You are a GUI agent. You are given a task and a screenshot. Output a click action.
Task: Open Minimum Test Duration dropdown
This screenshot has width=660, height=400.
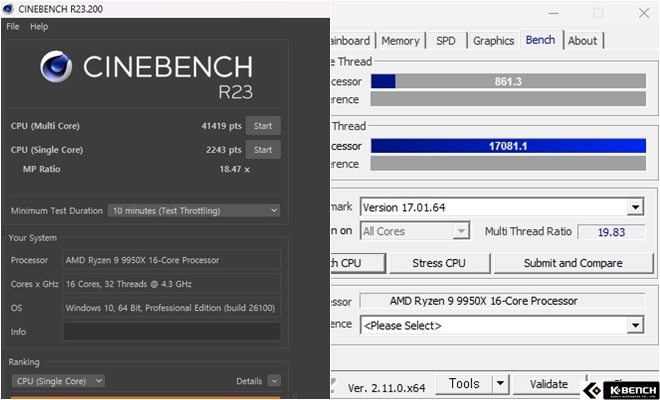click(194, 211)
